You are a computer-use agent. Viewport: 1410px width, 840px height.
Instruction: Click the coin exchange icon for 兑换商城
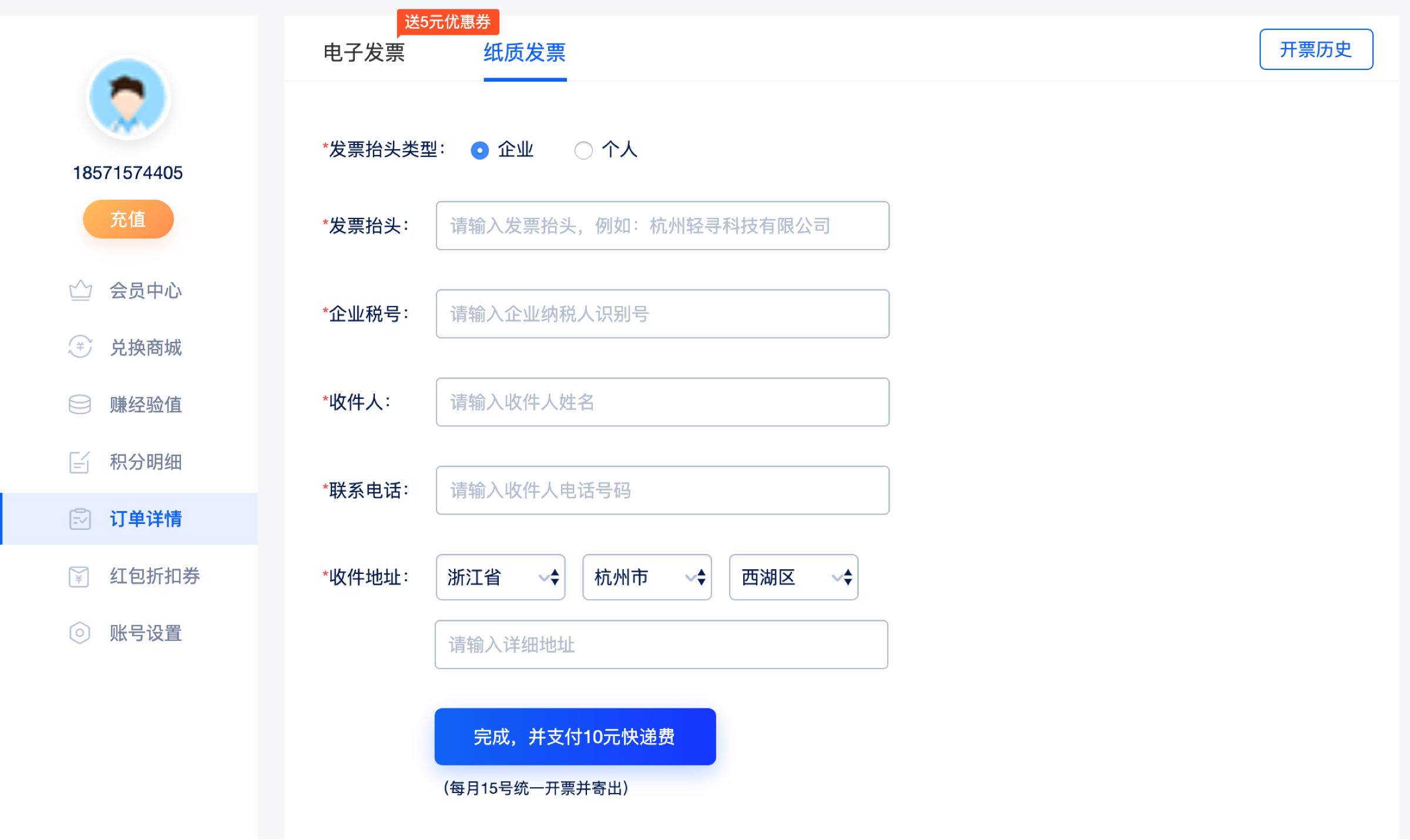(x=80, y=347)
